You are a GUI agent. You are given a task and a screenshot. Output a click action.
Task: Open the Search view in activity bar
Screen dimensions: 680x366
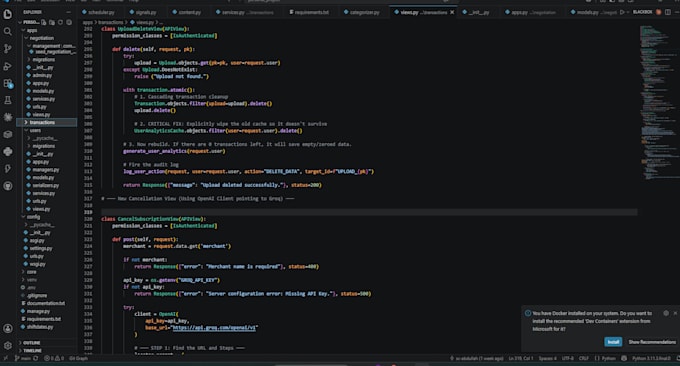7,32
